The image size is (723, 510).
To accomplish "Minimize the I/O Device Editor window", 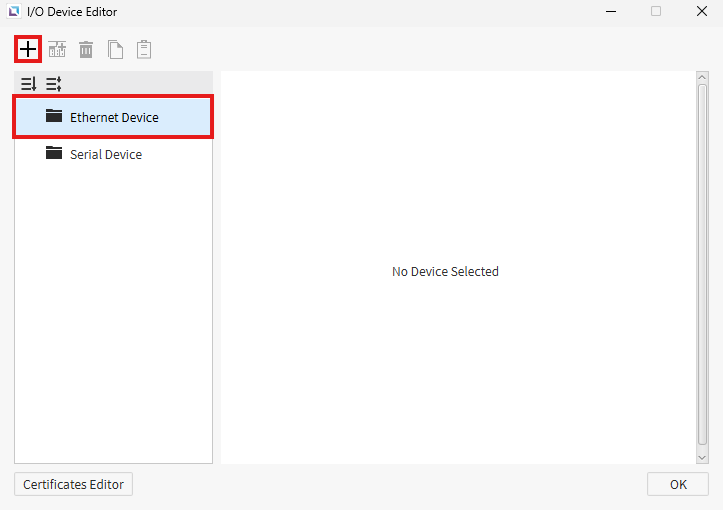I will pos(610,12).
